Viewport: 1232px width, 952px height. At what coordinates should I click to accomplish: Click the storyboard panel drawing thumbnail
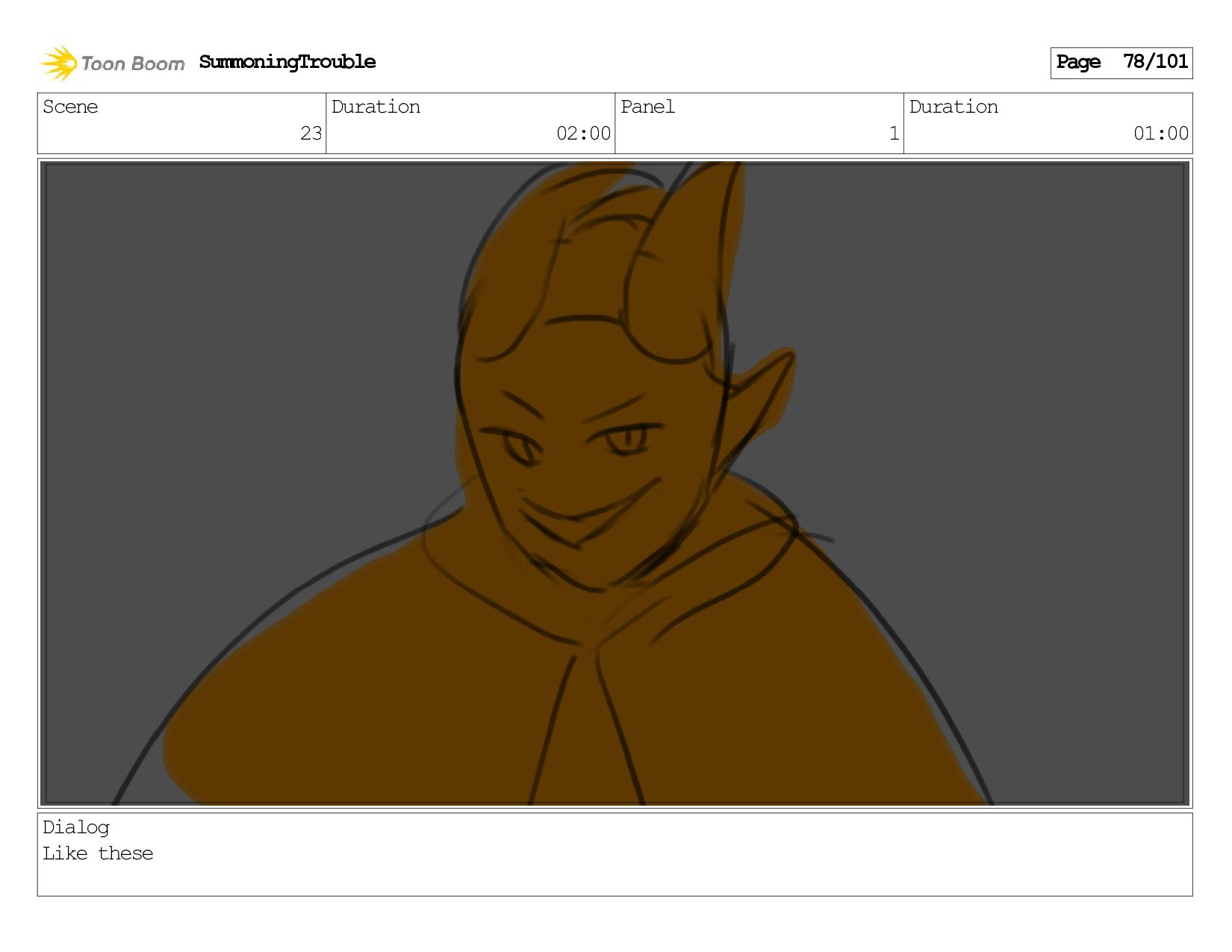coord(615,483)
